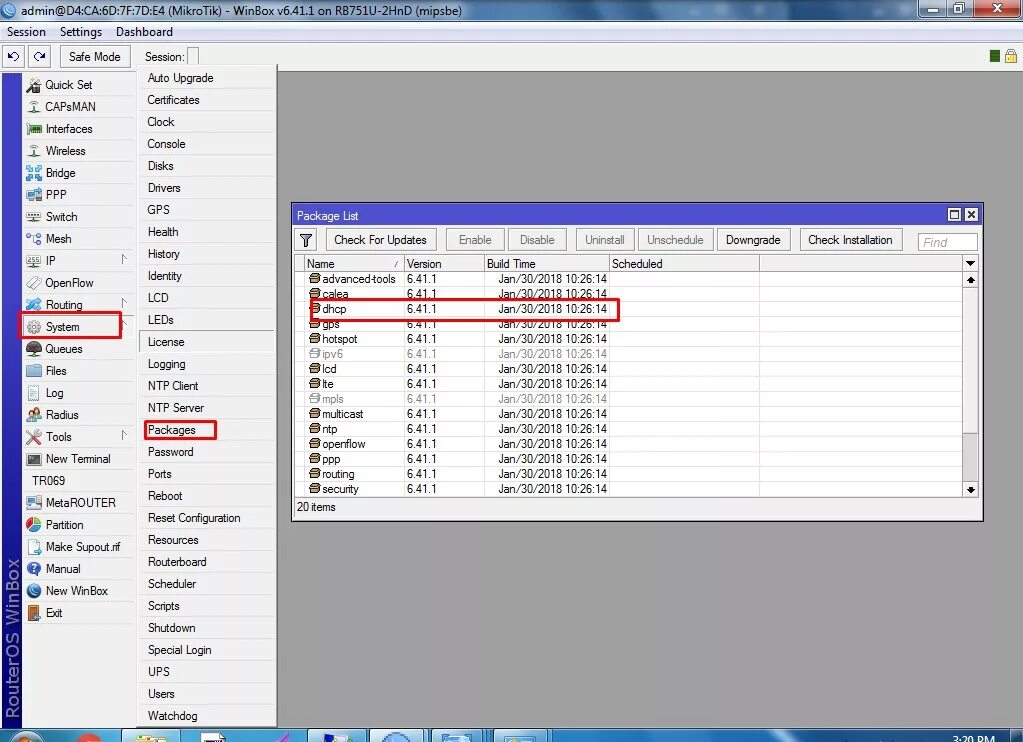Open Bridge from sidebar

tap(78, 173)
